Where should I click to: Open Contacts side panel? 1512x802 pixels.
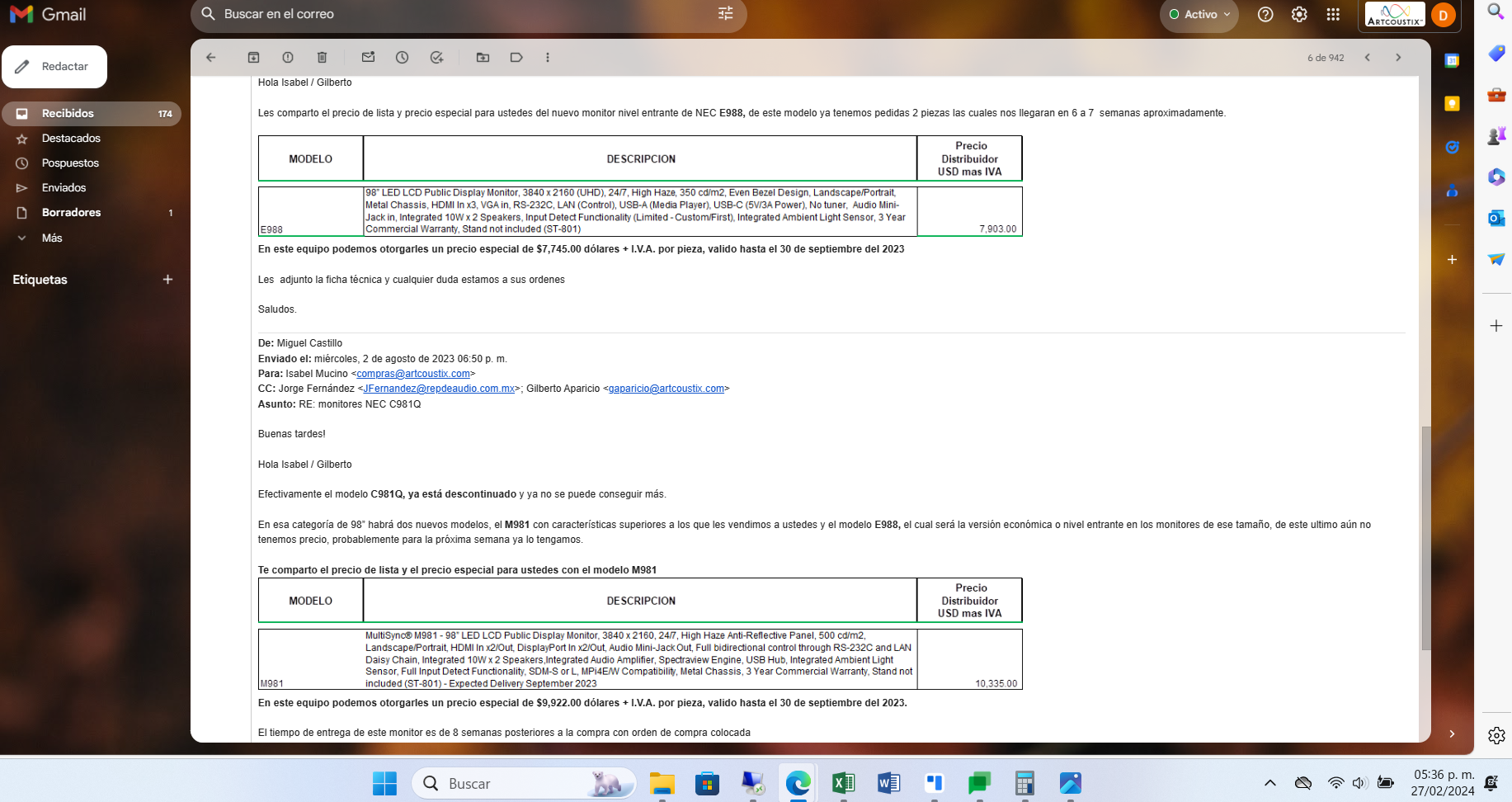1452,191
